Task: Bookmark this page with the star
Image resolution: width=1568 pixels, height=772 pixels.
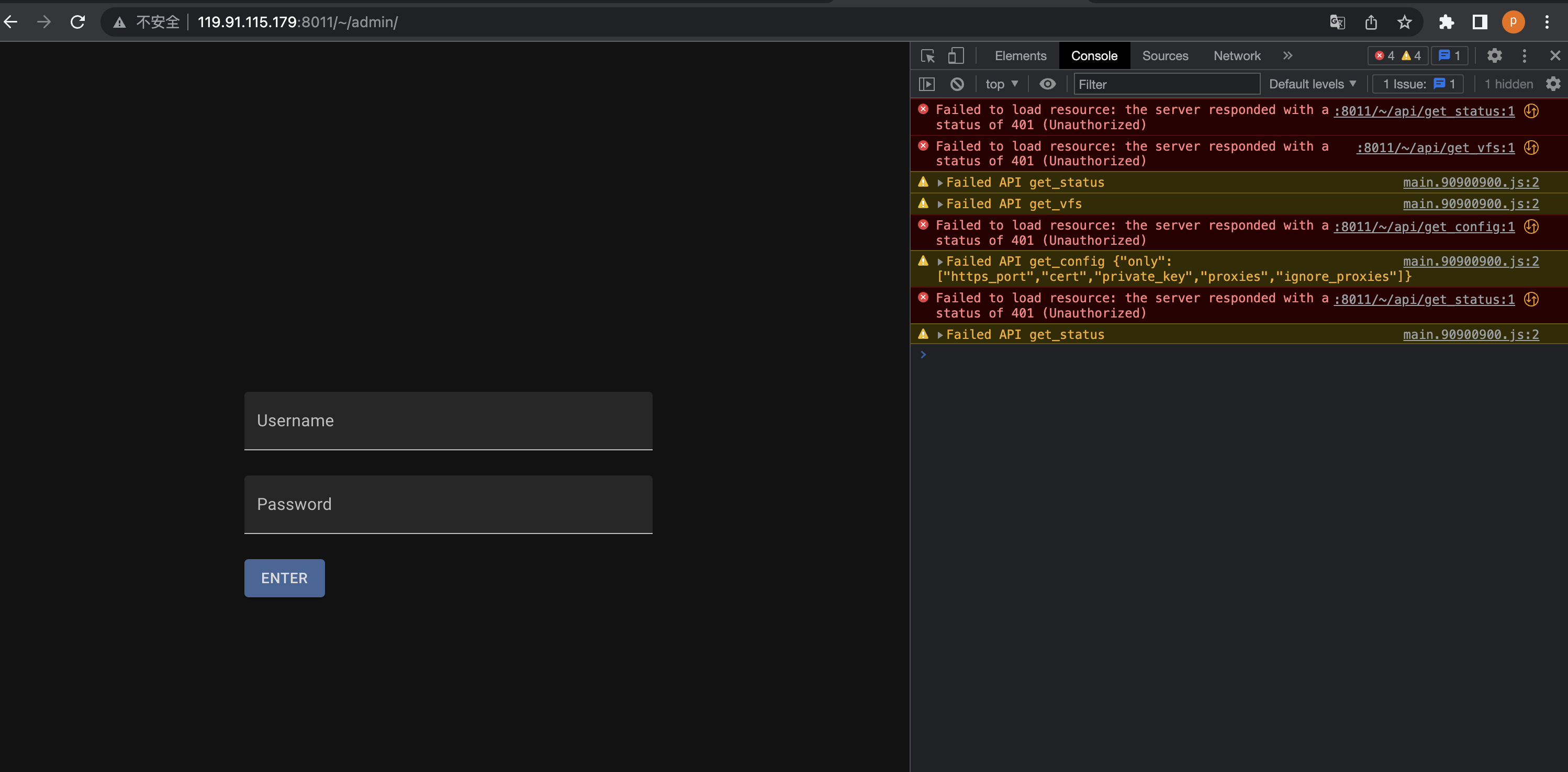Action: [x=1405, y=22]
